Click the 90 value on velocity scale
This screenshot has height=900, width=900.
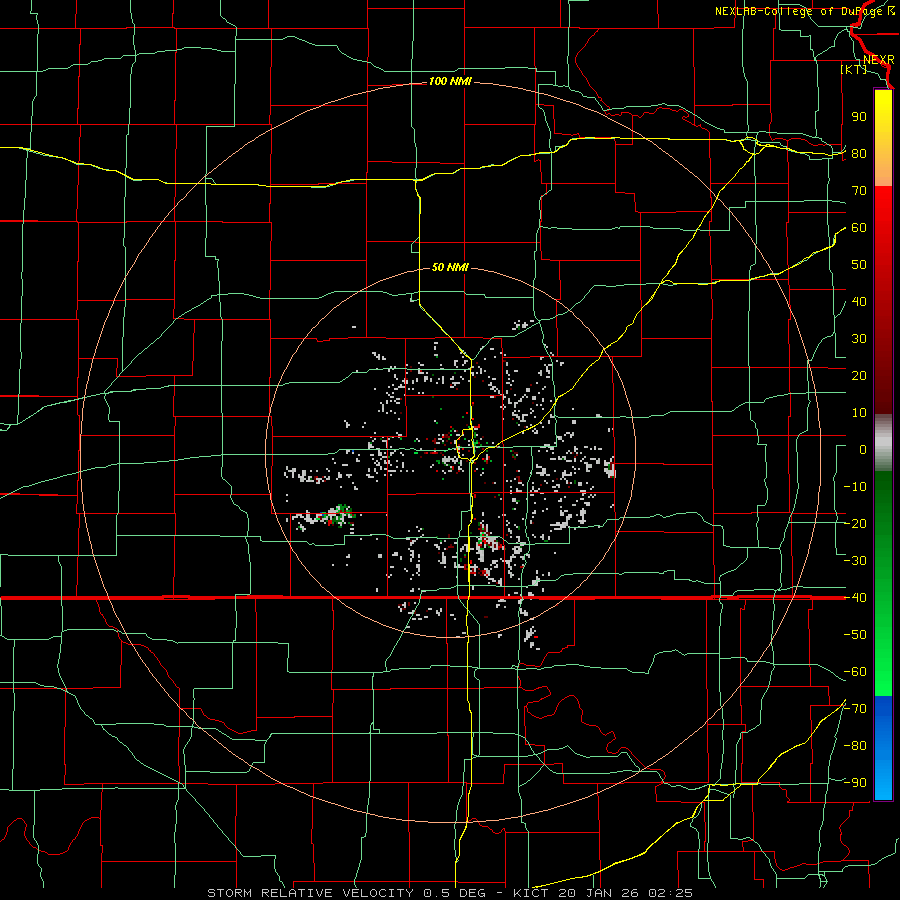(859, 117)
